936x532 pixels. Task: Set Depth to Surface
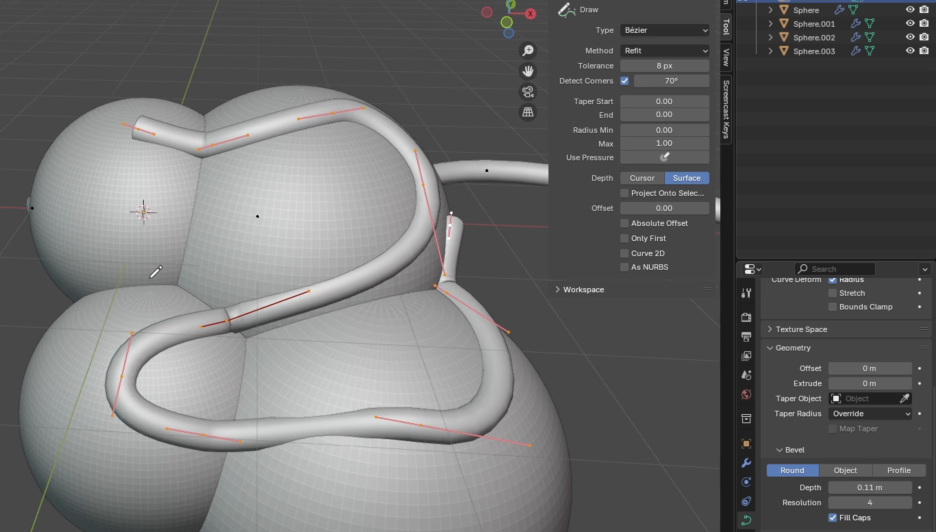click(686, 178)
